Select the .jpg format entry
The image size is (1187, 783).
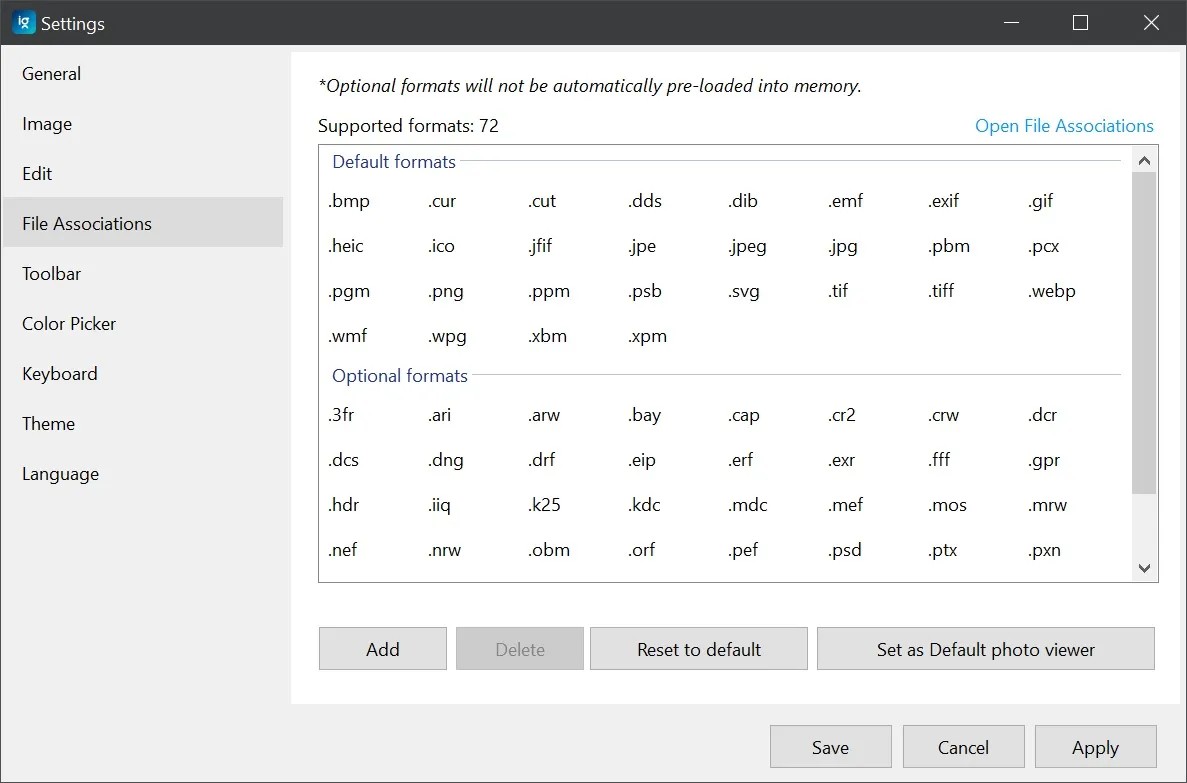[843, 246]
